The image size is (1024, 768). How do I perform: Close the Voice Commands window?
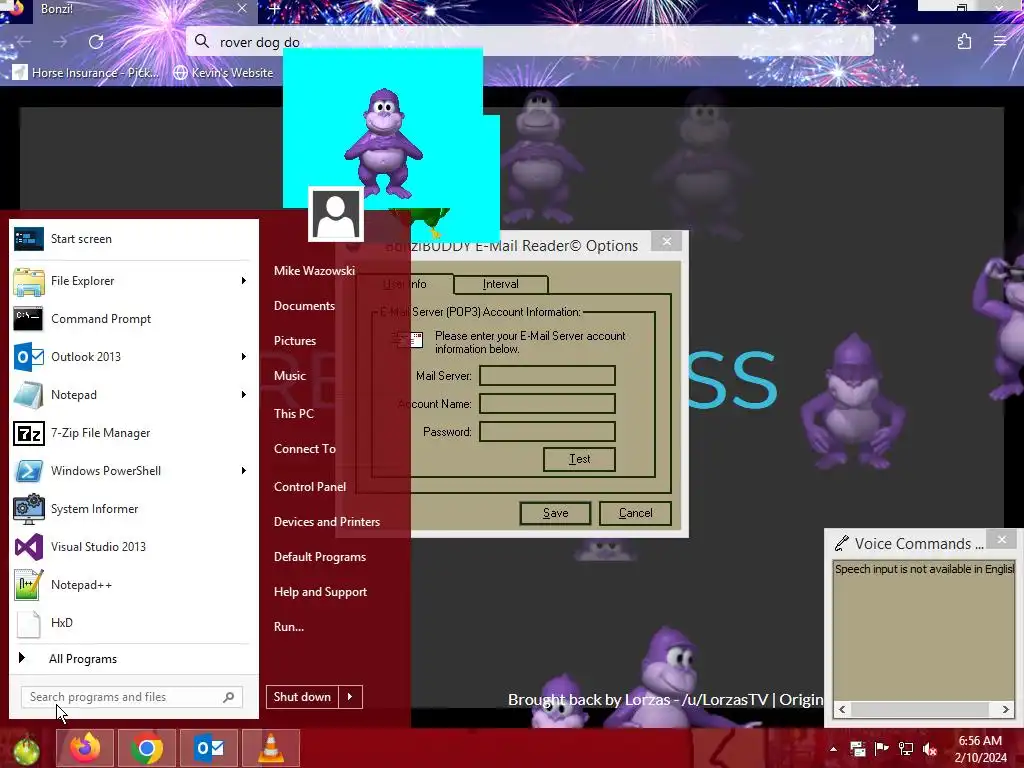click(1002, 540)
